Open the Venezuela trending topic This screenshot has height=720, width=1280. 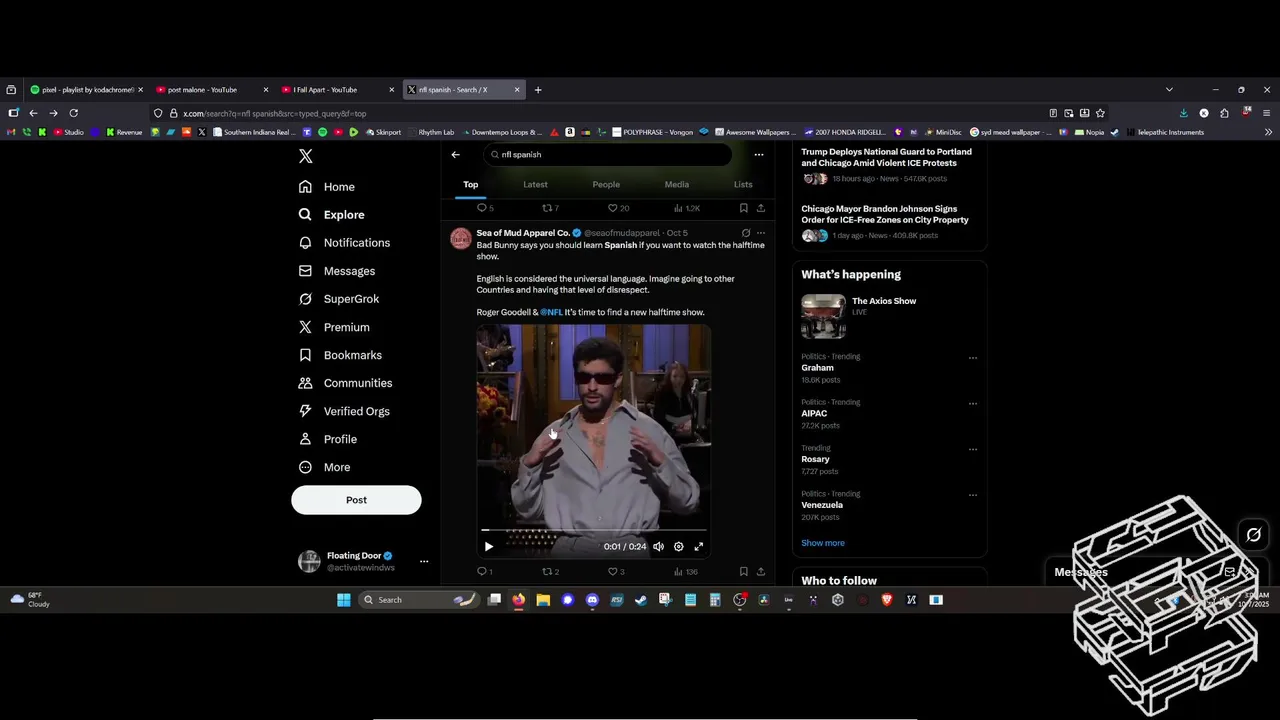[822, 505]
